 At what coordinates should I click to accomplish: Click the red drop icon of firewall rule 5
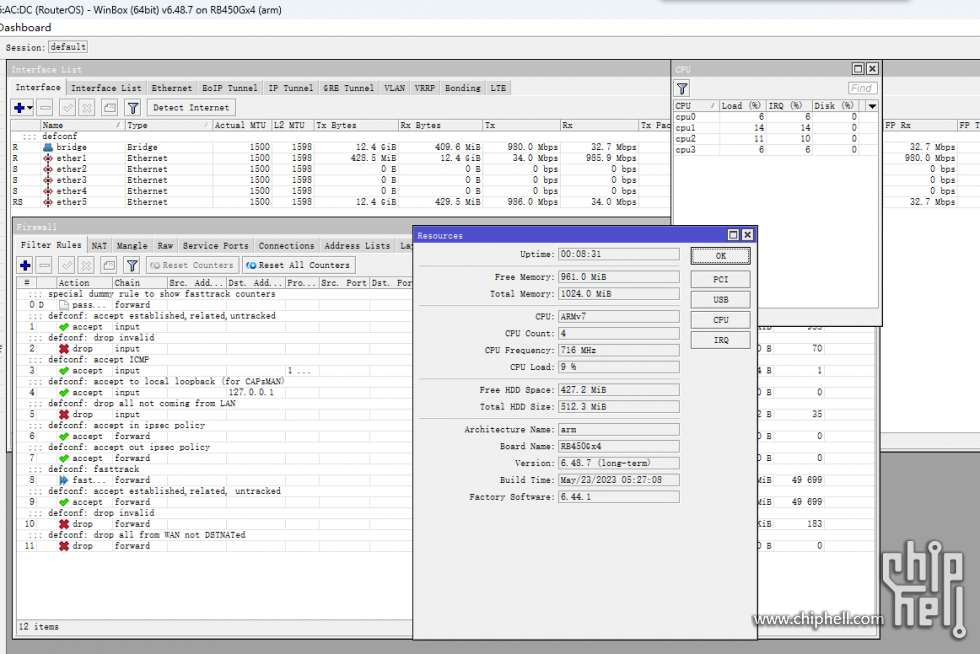(64, 415)
